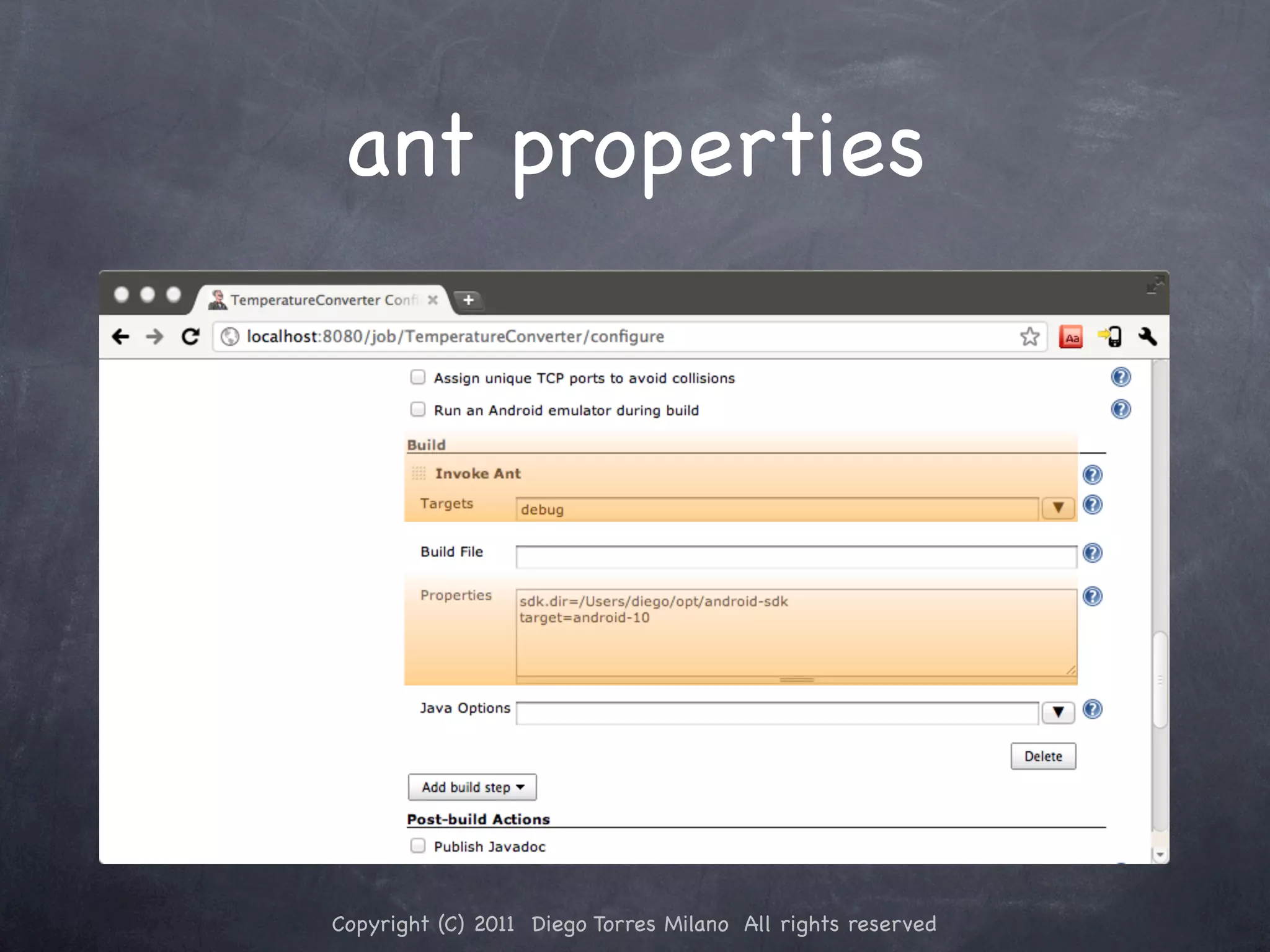
Task: Go back with the browser back arrow
Action: point(120,337)
